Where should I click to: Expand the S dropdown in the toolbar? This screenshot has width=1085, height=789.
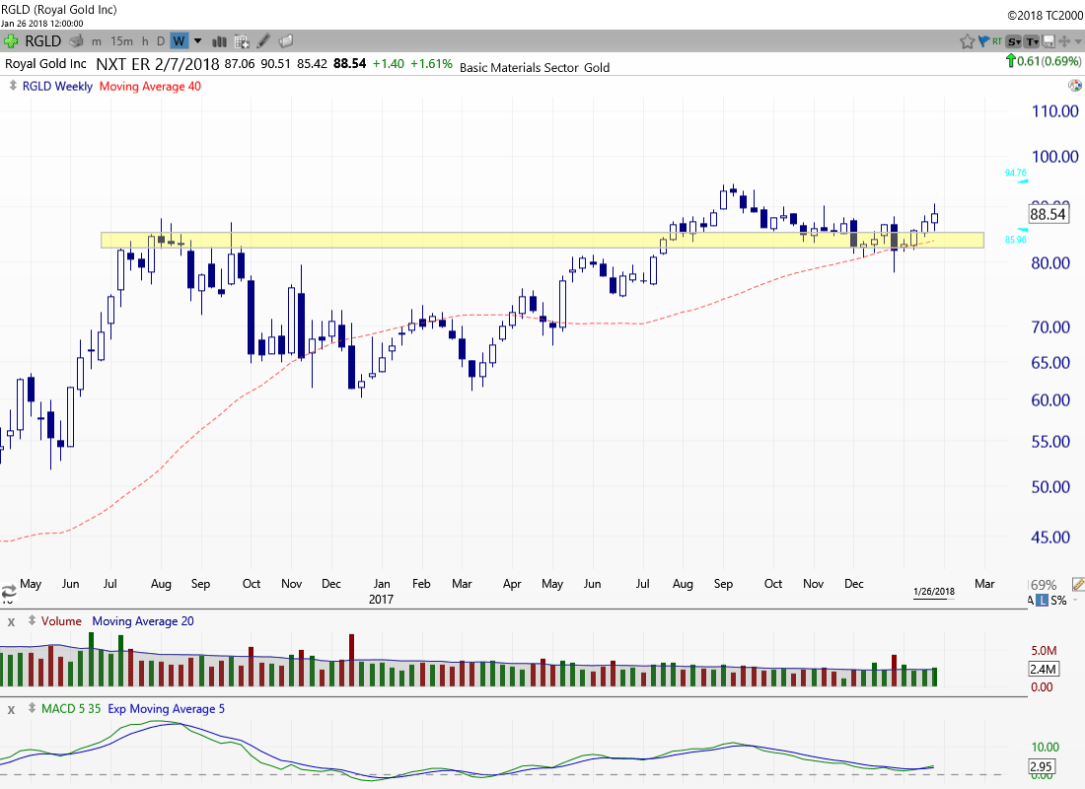[1014, 41]
